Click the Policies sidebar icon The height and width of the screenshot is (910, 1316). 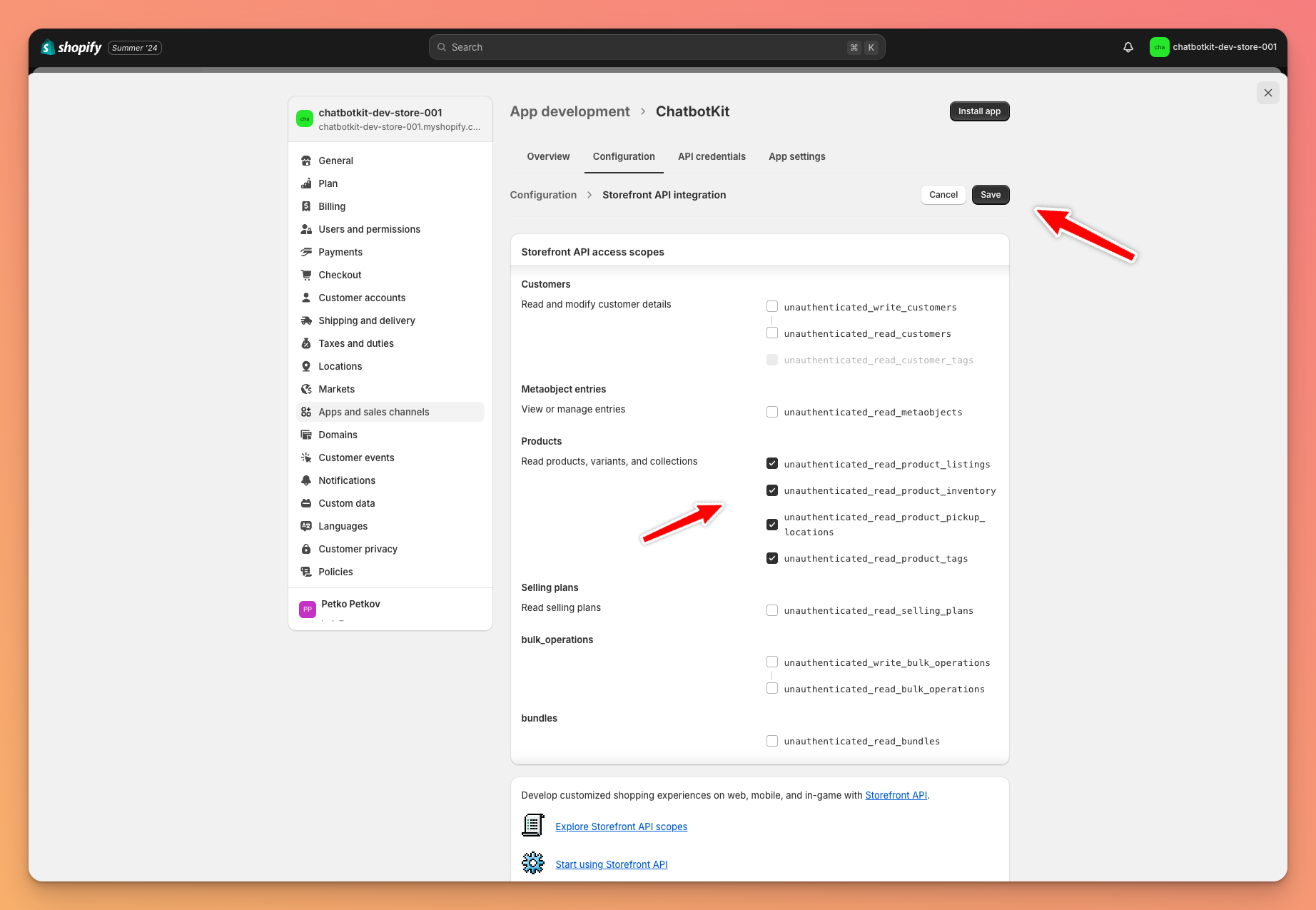point(306,572)
